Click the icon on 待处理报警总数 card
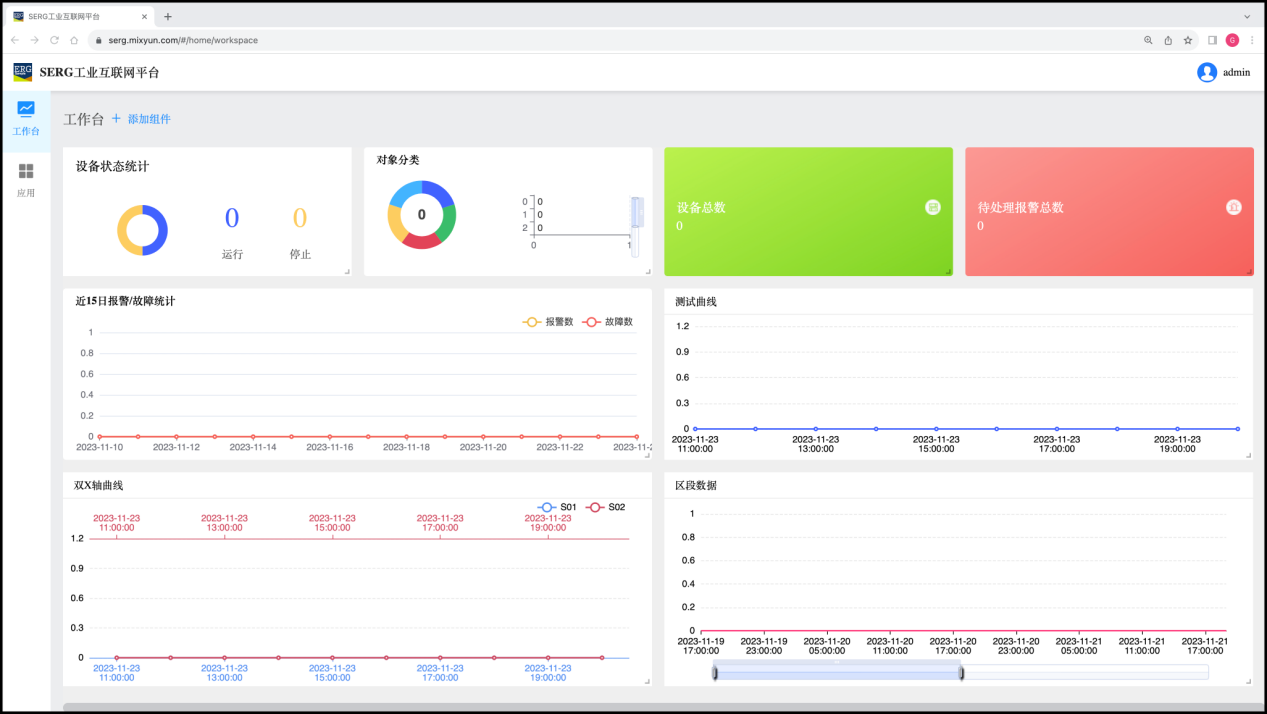Screen dimensions: 1267x714 (x=1234, y=207)
